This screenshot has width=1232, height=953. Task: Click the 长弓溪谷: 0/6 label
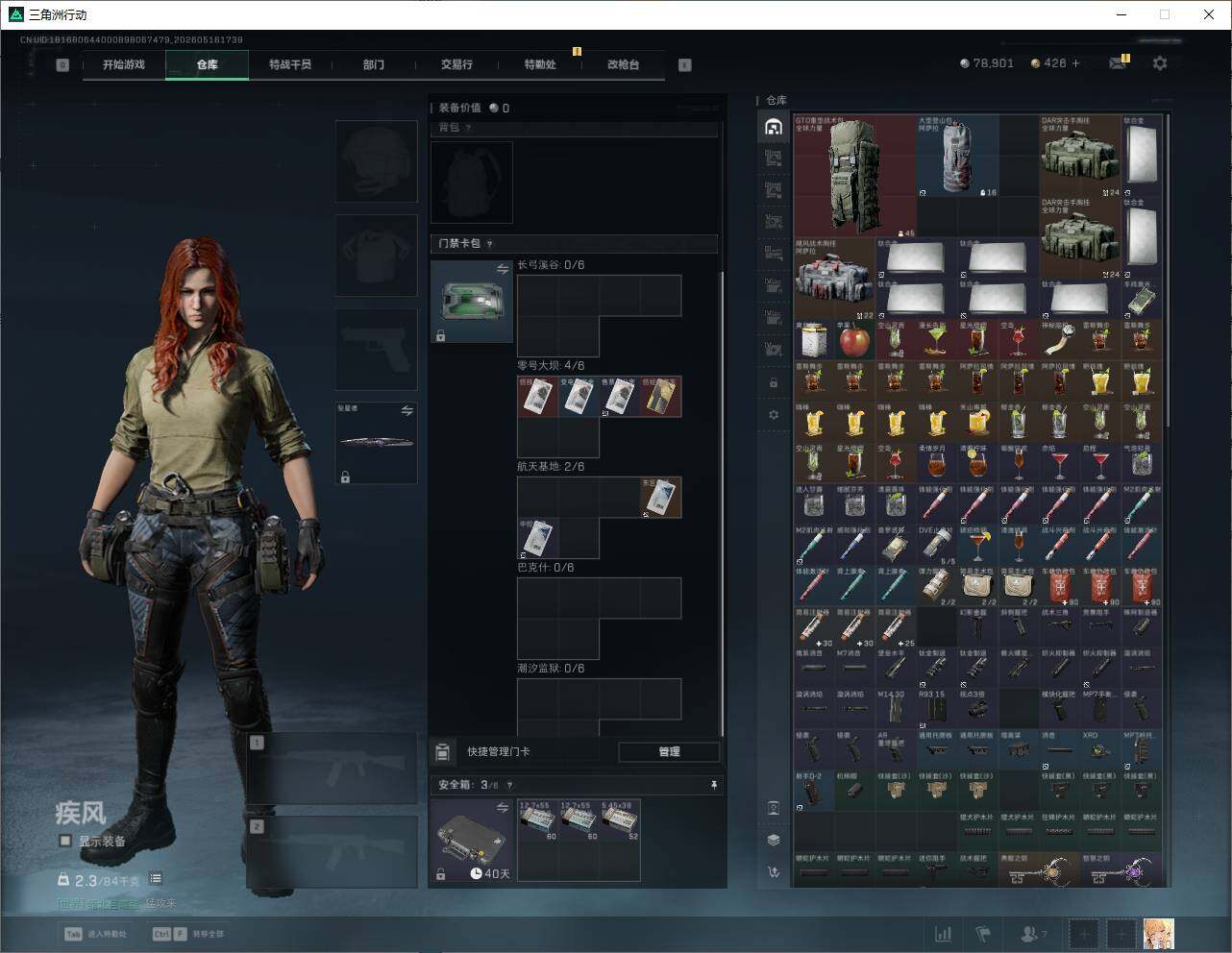click(551, 265)
